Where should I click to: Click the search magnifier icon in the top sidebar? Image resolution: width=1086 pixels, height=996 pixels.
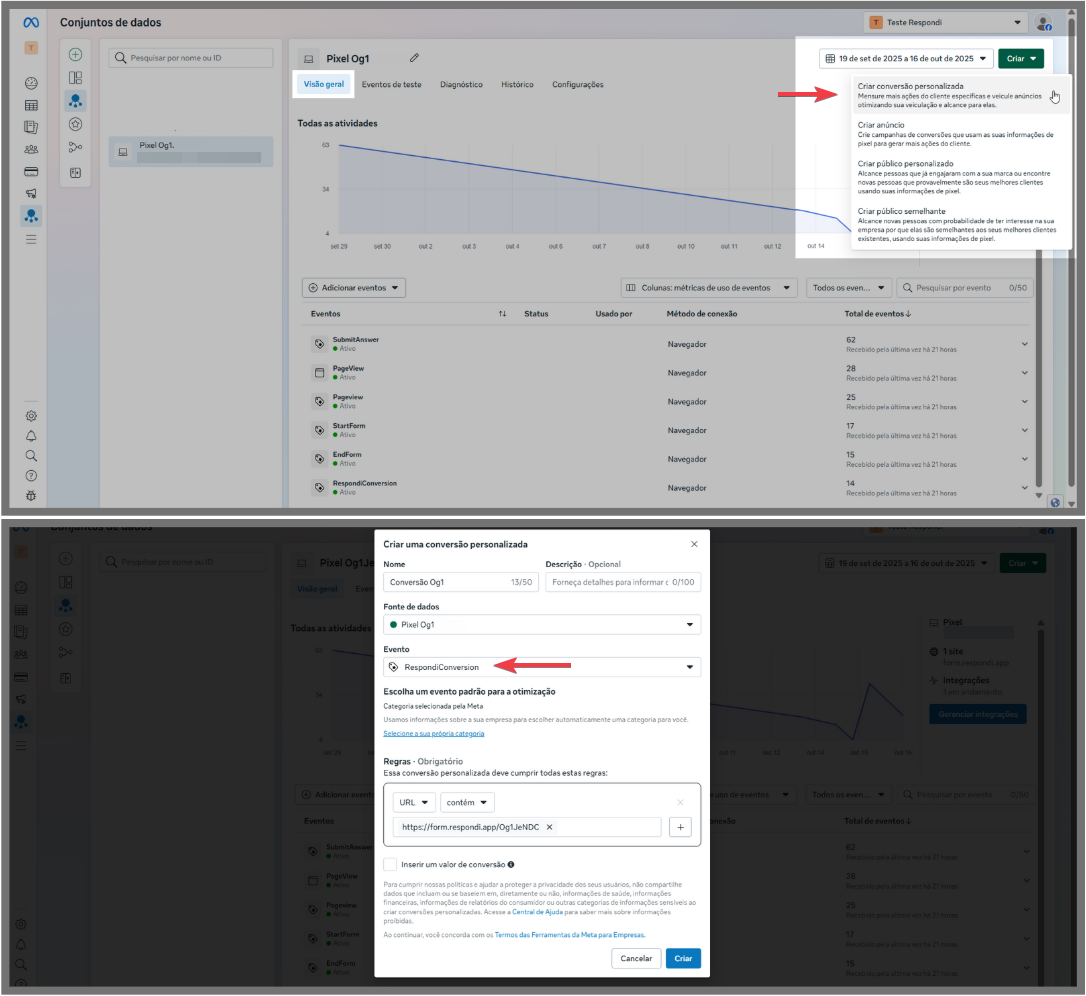click(x=31, y=456)
